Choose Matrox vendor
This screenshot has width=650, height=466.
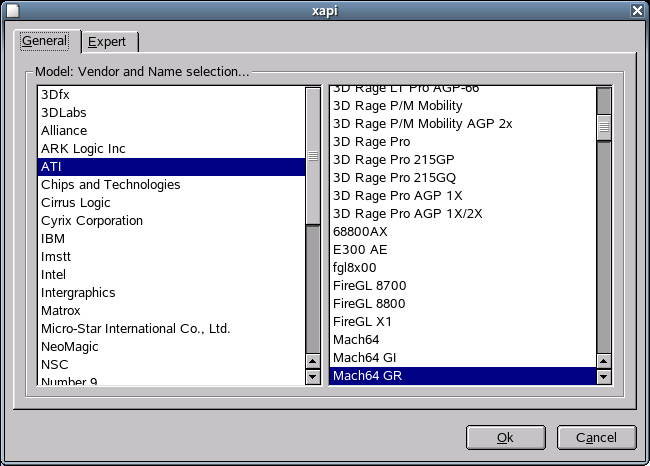[x=171, y=311]
